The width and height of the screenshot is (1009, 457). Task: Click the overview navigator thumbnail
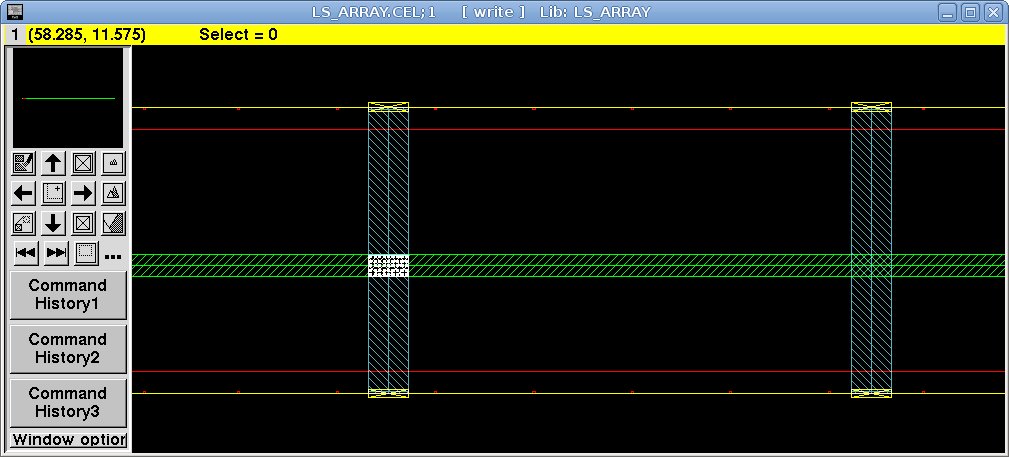(x=68, y=98)
